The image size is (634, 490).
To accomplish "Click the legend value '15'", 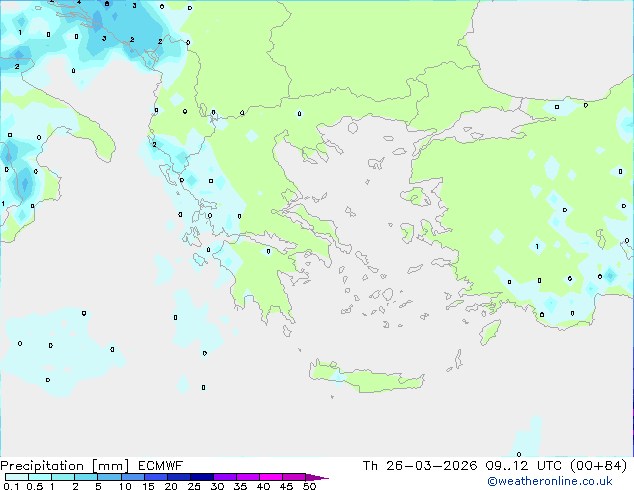I will 148,486.
